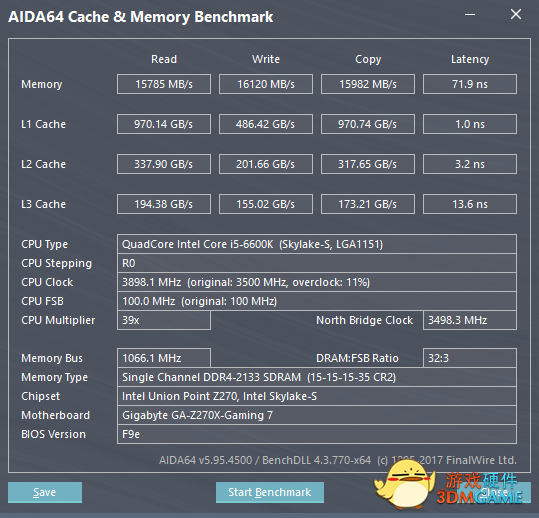Click the Save button
Image resolution: width=539 pixels, height=518 pixels.
[45, 492]
